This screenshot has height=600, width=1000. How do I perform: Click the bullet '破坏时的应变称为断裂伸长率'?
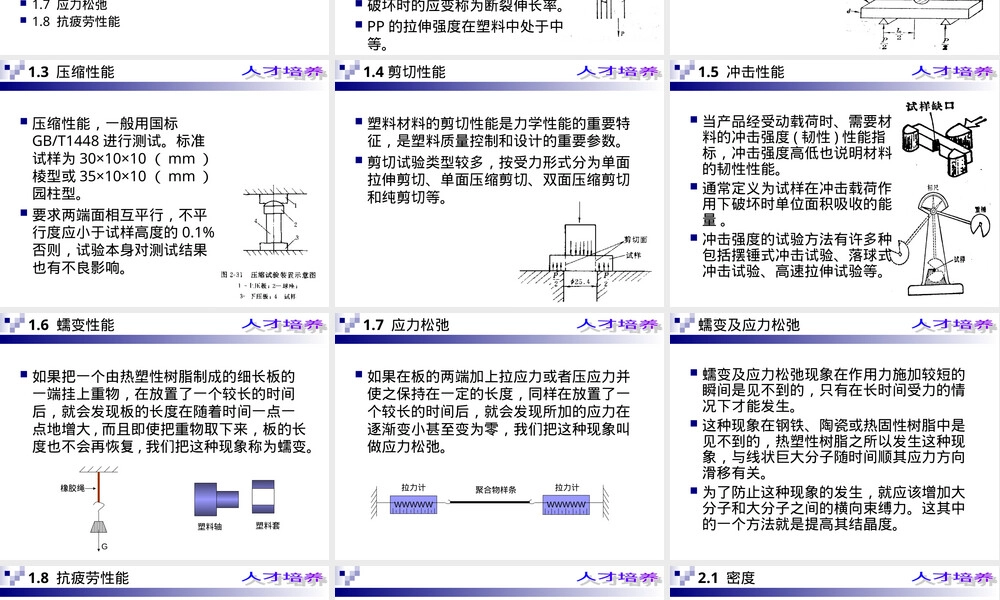point(466,7)
